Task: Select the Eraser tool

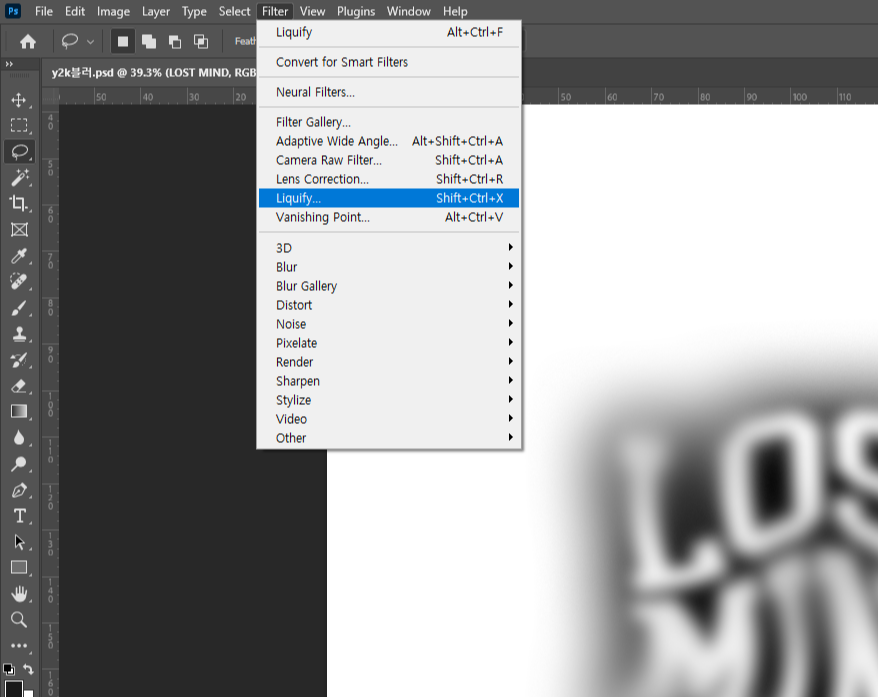Action: click(19, 386)
